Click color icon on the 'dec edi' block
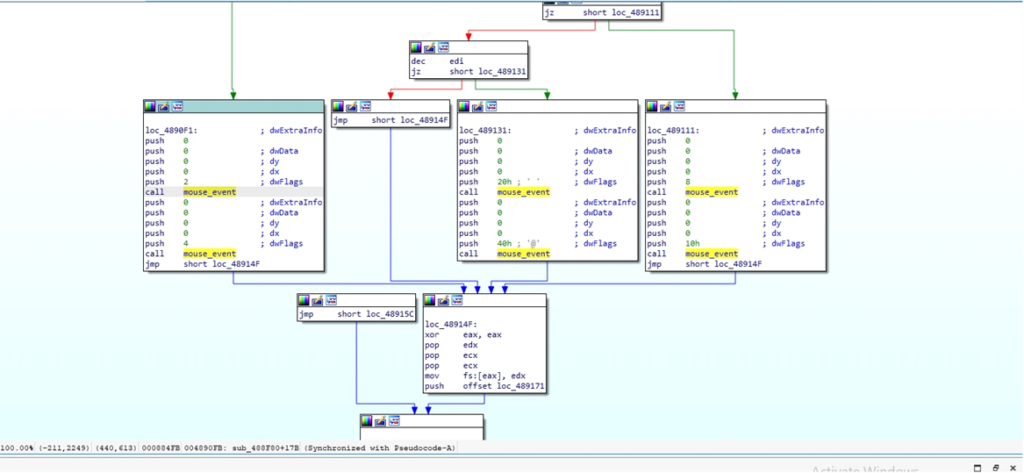1024x473 pixels. 416,47
